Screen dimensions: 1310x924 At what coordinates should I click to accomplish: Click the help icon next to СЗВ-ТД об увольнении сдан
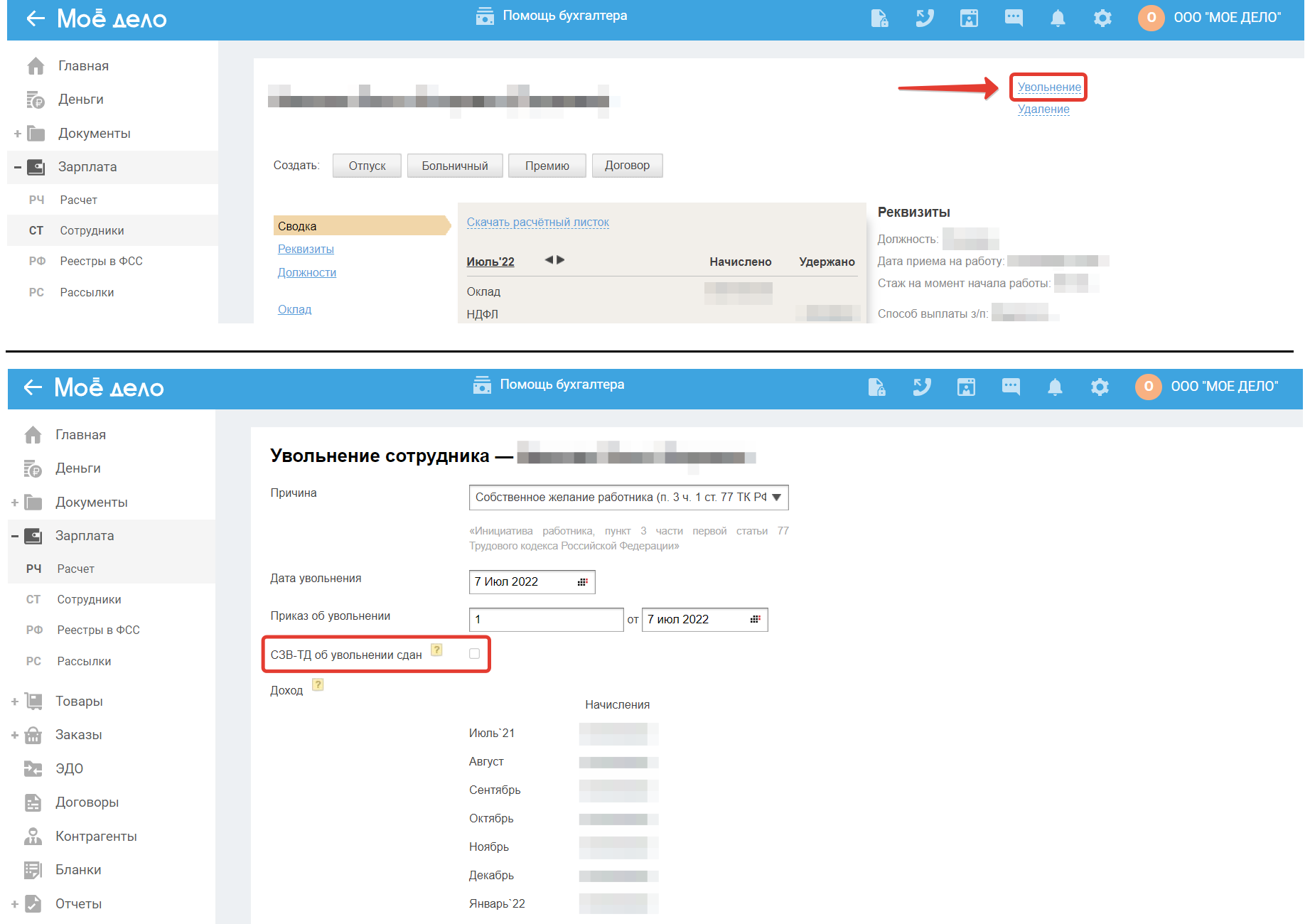[x=436, y=650]
